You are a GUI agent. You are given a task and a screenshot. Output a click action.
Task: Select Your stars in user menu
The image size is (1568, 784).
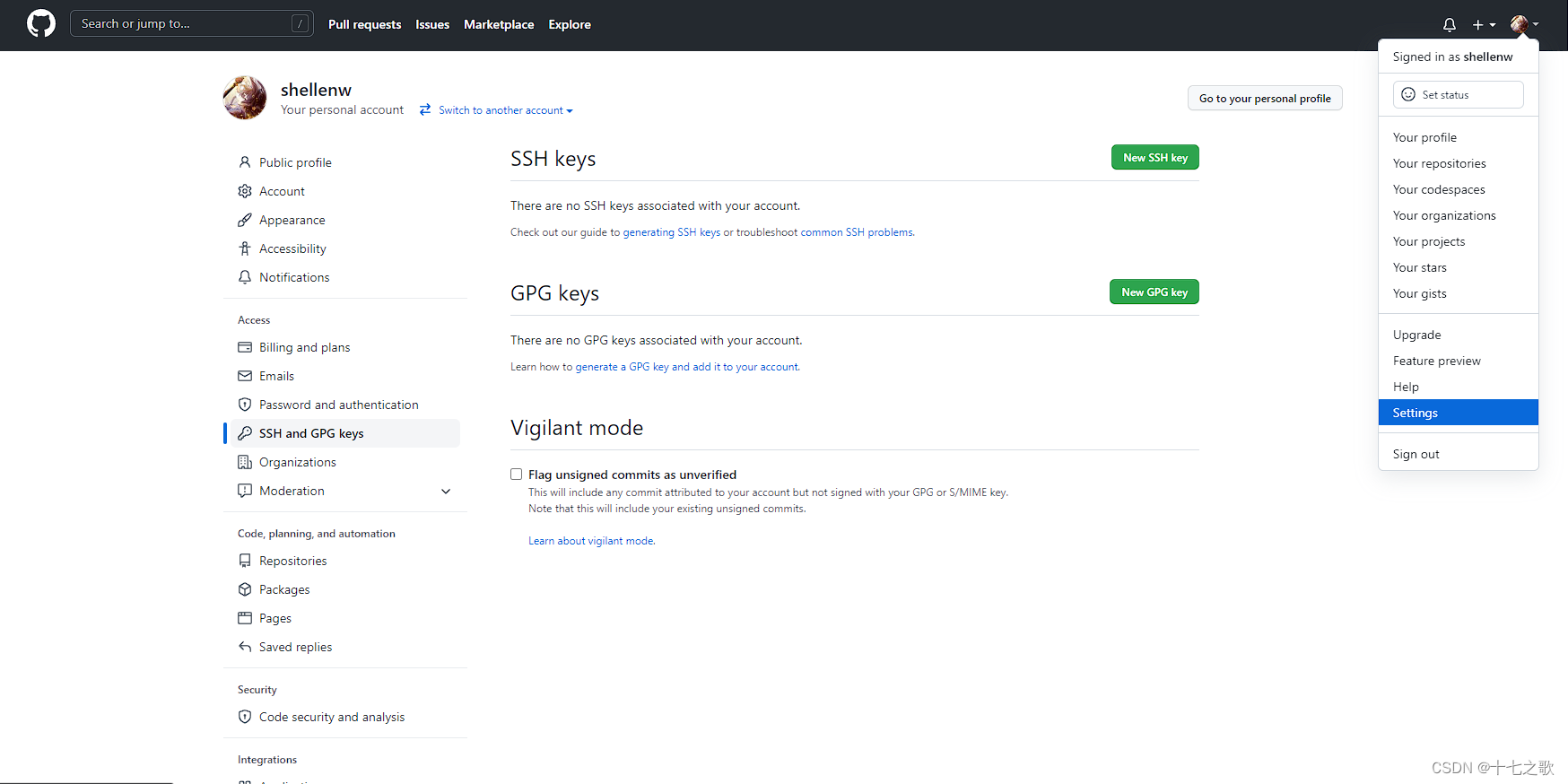coord(1459,267)
